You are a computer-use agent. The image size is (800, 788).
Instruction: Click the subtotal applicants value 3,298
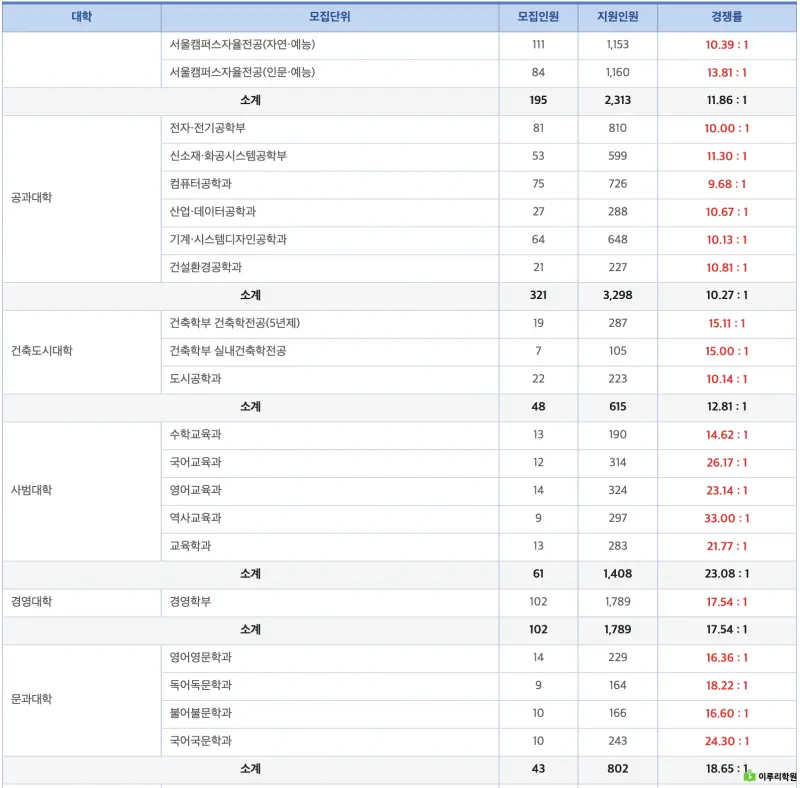(617, 295)
